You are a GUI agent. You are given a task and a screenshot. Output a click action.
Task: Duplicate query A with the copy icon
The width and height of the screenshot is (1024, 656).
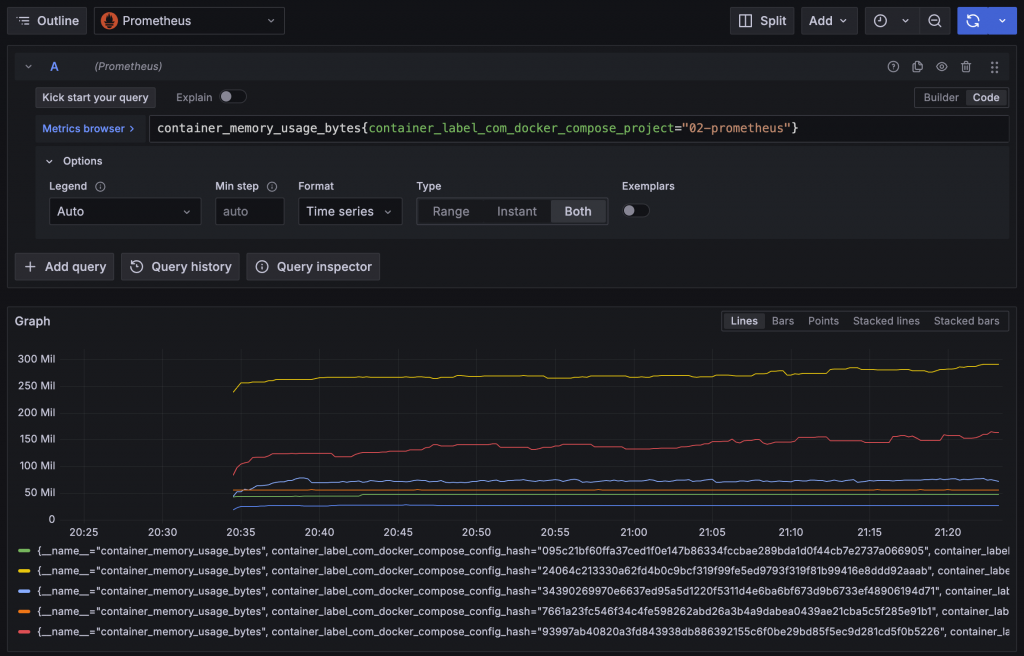918,67
